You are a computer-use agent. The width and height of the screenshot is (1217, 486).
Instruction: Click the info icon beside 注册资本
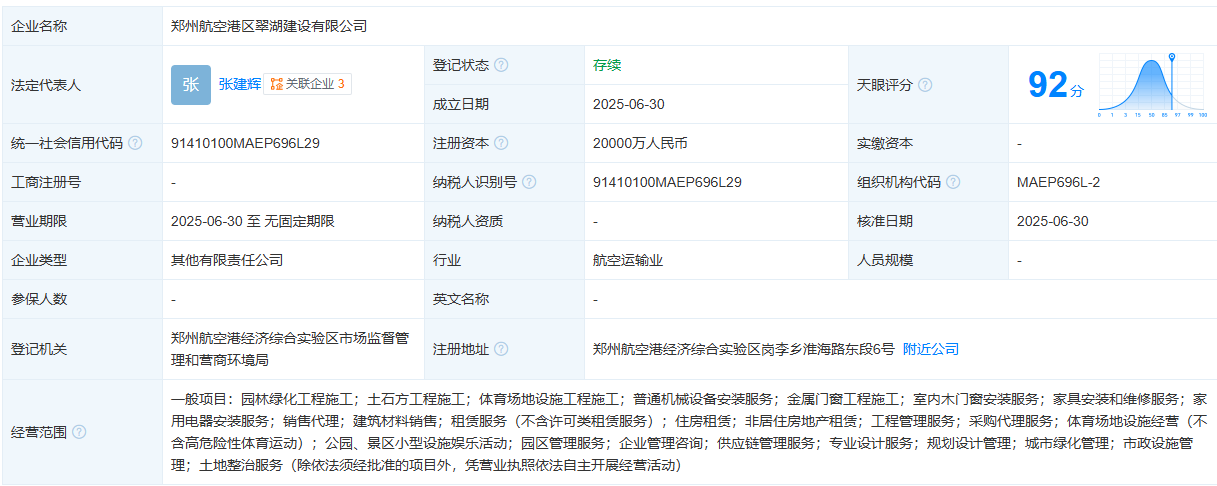click(501, 143)
